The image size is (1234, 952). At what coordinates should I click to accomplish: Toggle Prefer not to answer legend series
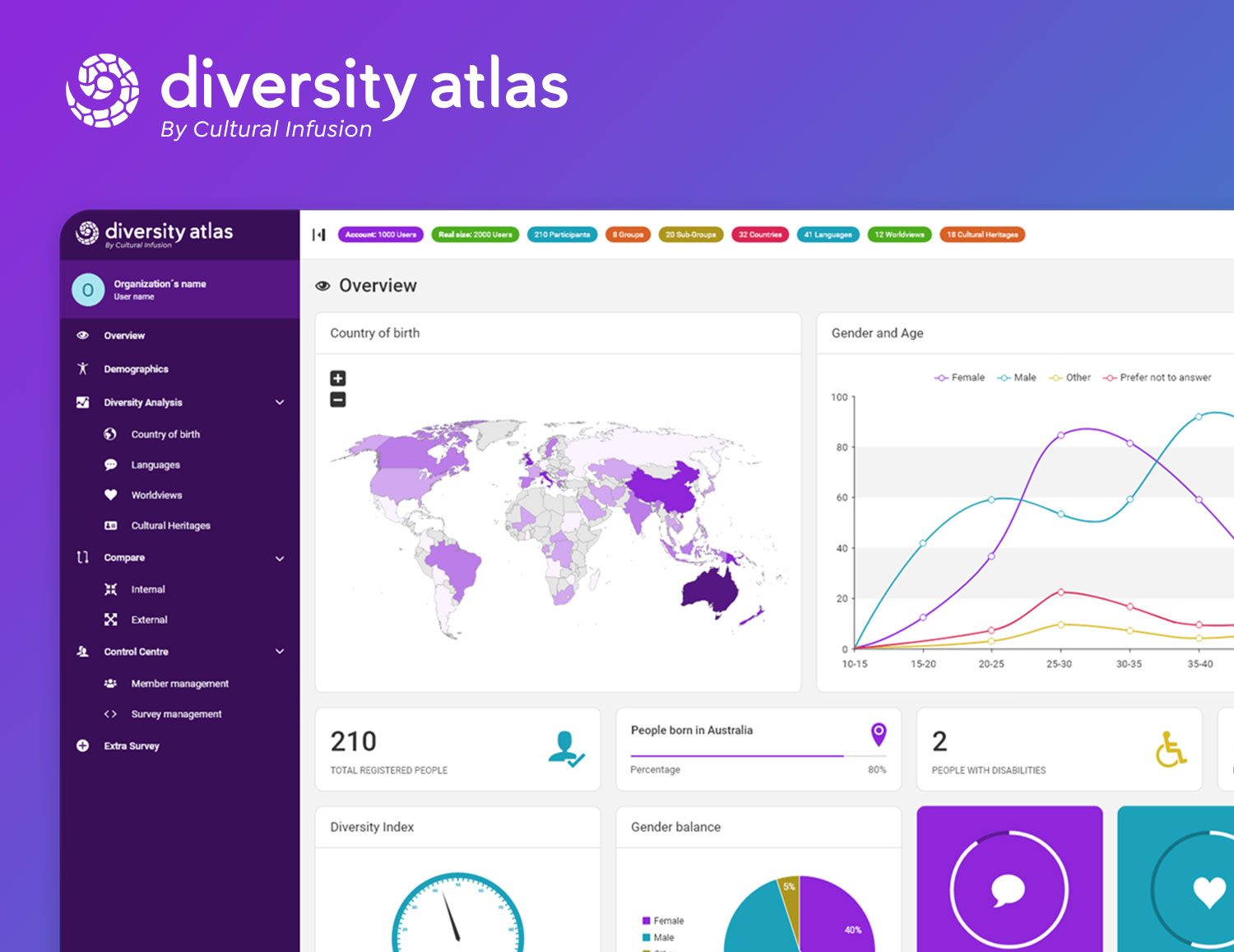pyautogui.click(x=1157, y=378)
